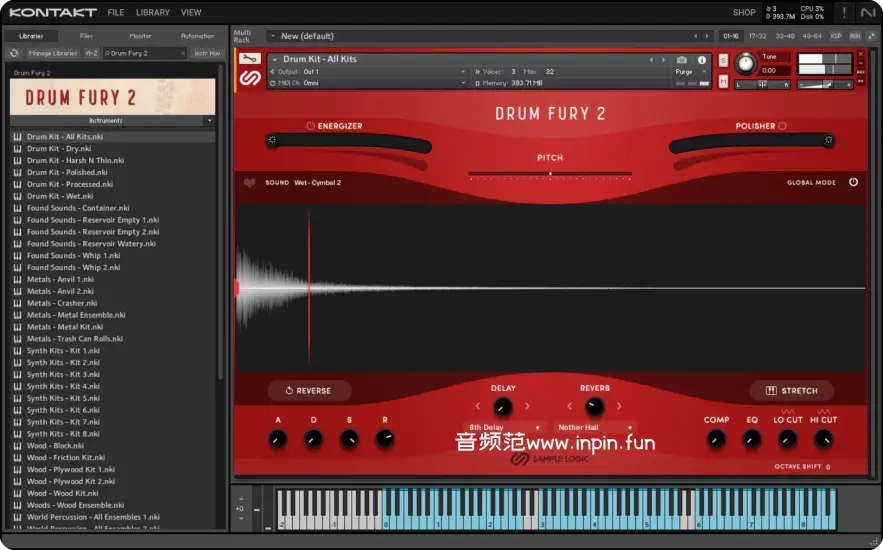Solo the instrument with S button
The image size is (883, 550).
click(x=723, y=61)
